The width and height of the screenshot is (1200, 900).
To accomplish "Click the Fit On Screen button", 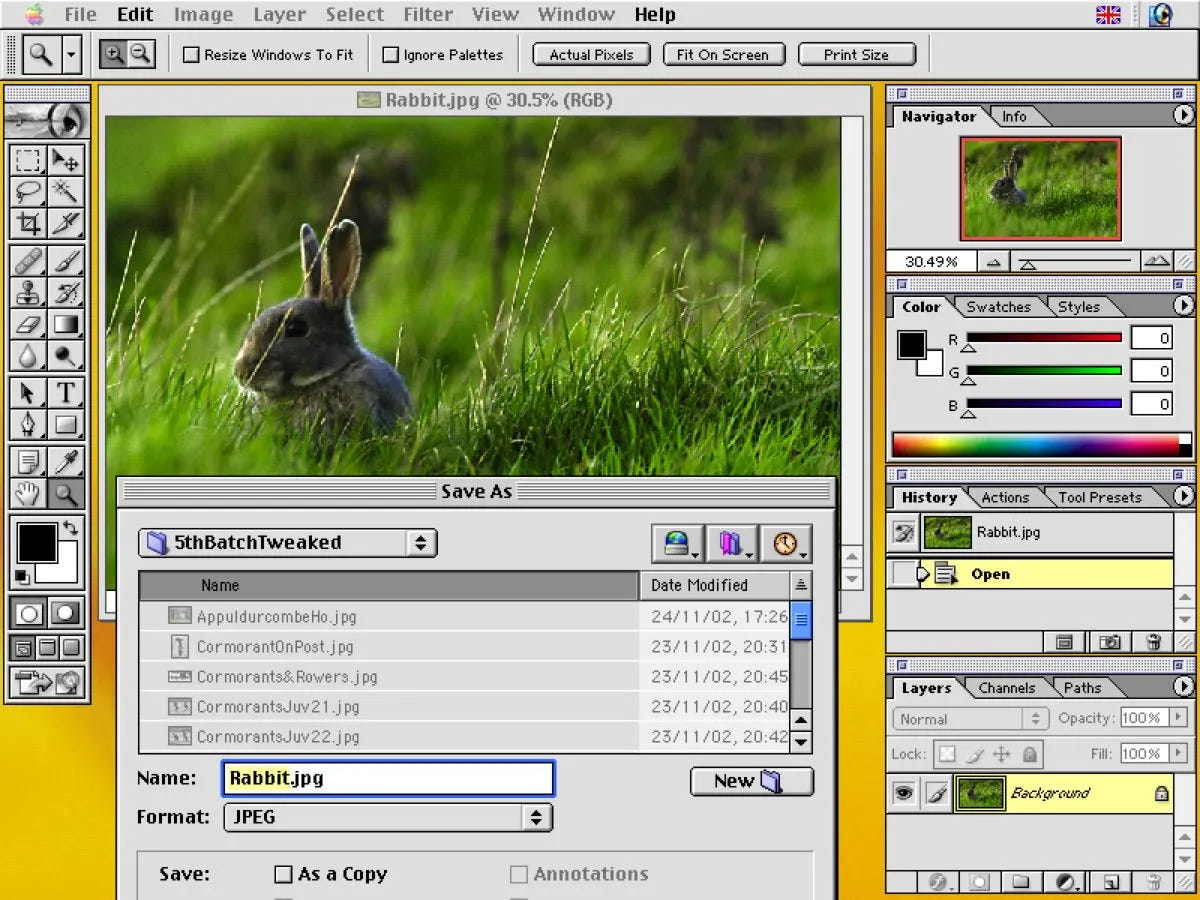I will (723, 55).
